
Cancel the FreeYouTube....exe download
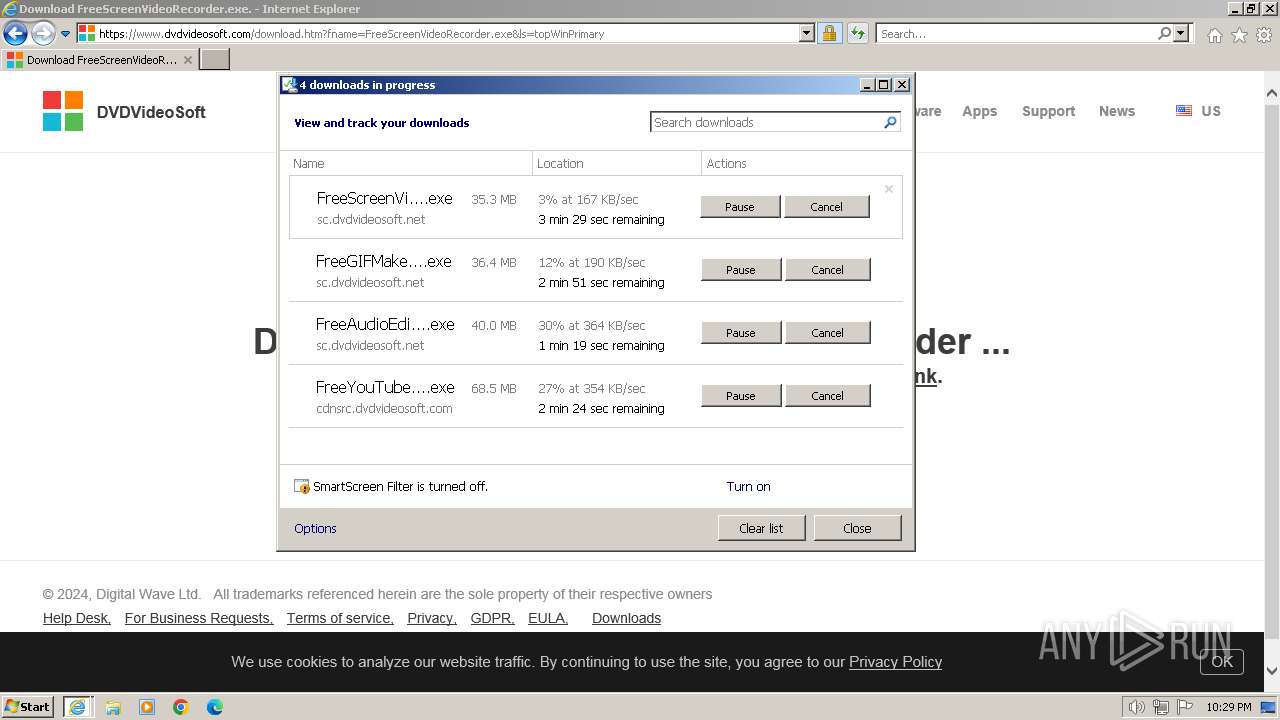coord(827,396)
